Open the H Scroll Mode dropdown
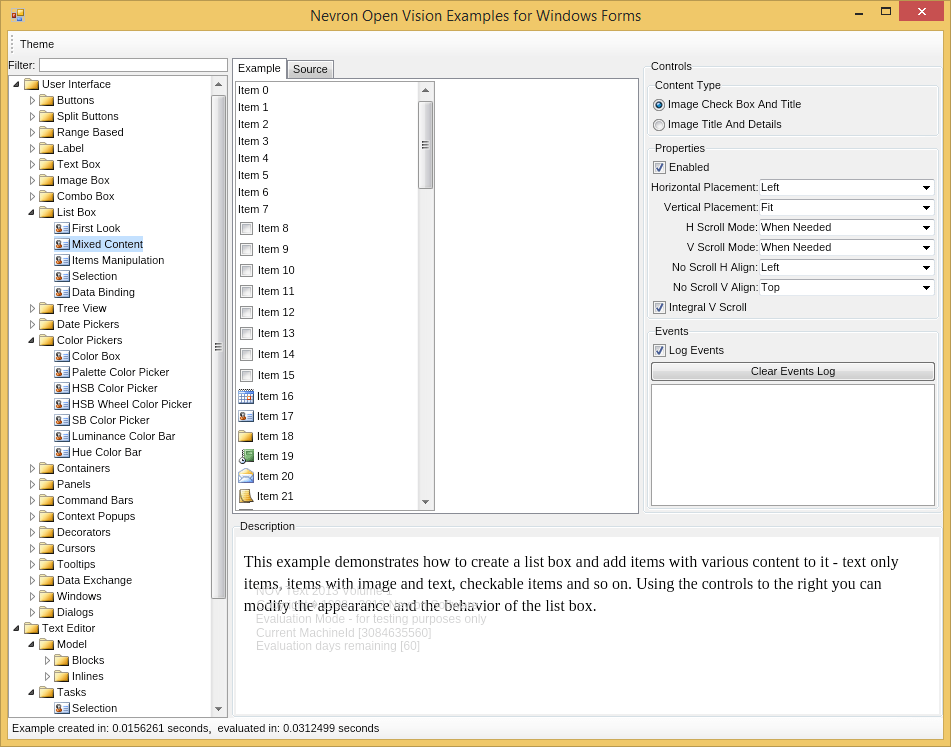The width and height of the screenshot is (951, 747). pyautogui.click(x=926, y=227)
